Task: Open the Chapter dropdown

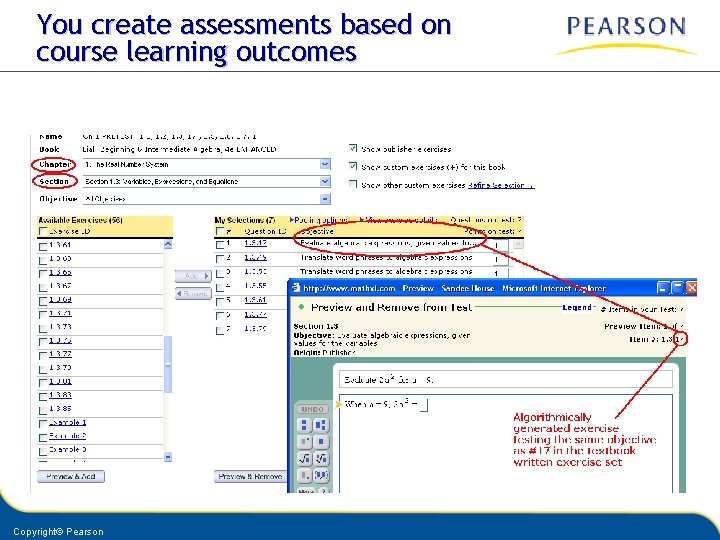Action: 325,164
